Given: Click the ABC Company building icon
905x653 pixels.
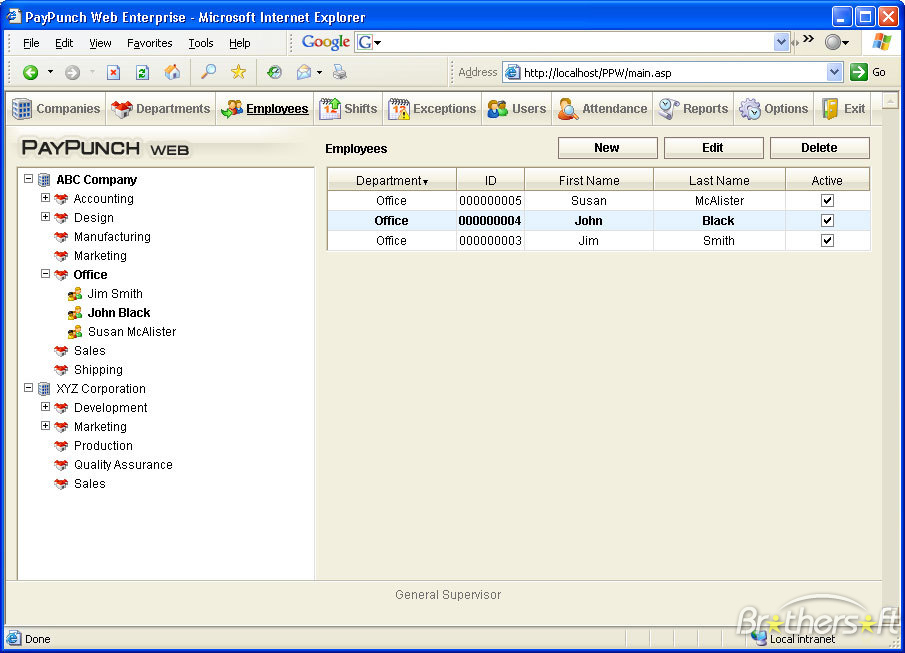Looking at the screenshot, I should (x=44, y=180).
